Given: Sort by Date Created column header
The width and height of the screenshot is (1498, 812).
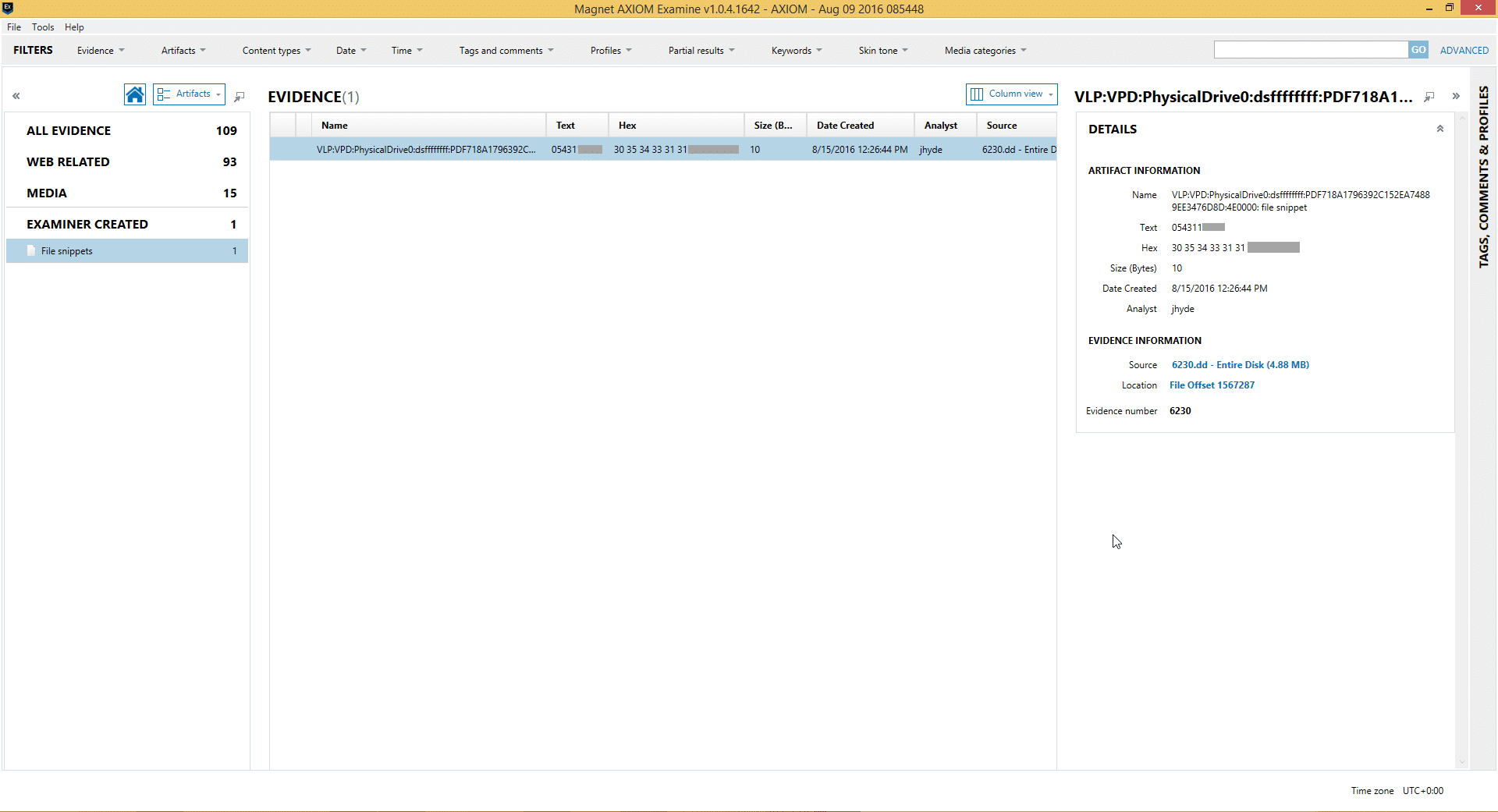Looking at the screenshot, I should (x=861, y=126).
